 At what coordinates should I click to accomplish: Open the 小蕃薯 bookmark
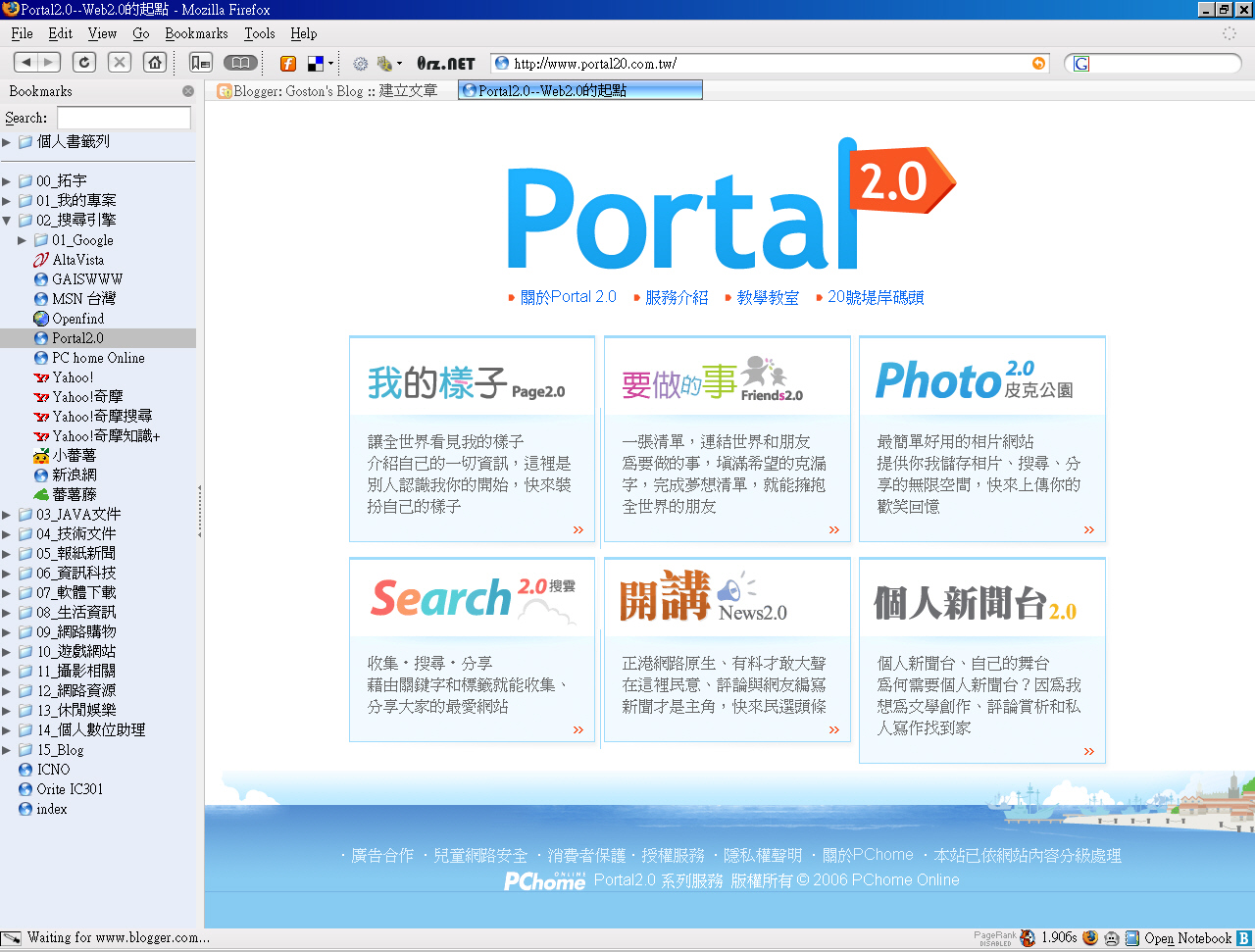coord(74,456)
